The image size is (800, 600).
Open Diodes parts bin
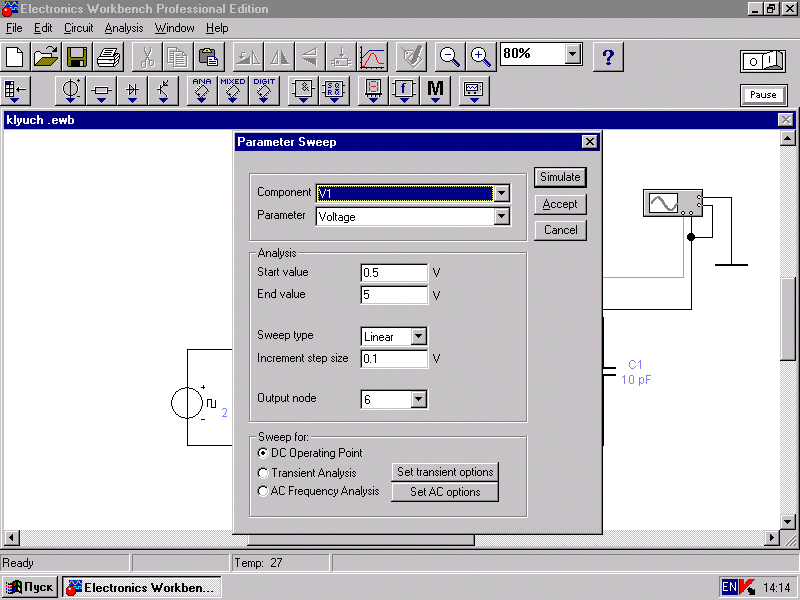pos(132,91)
